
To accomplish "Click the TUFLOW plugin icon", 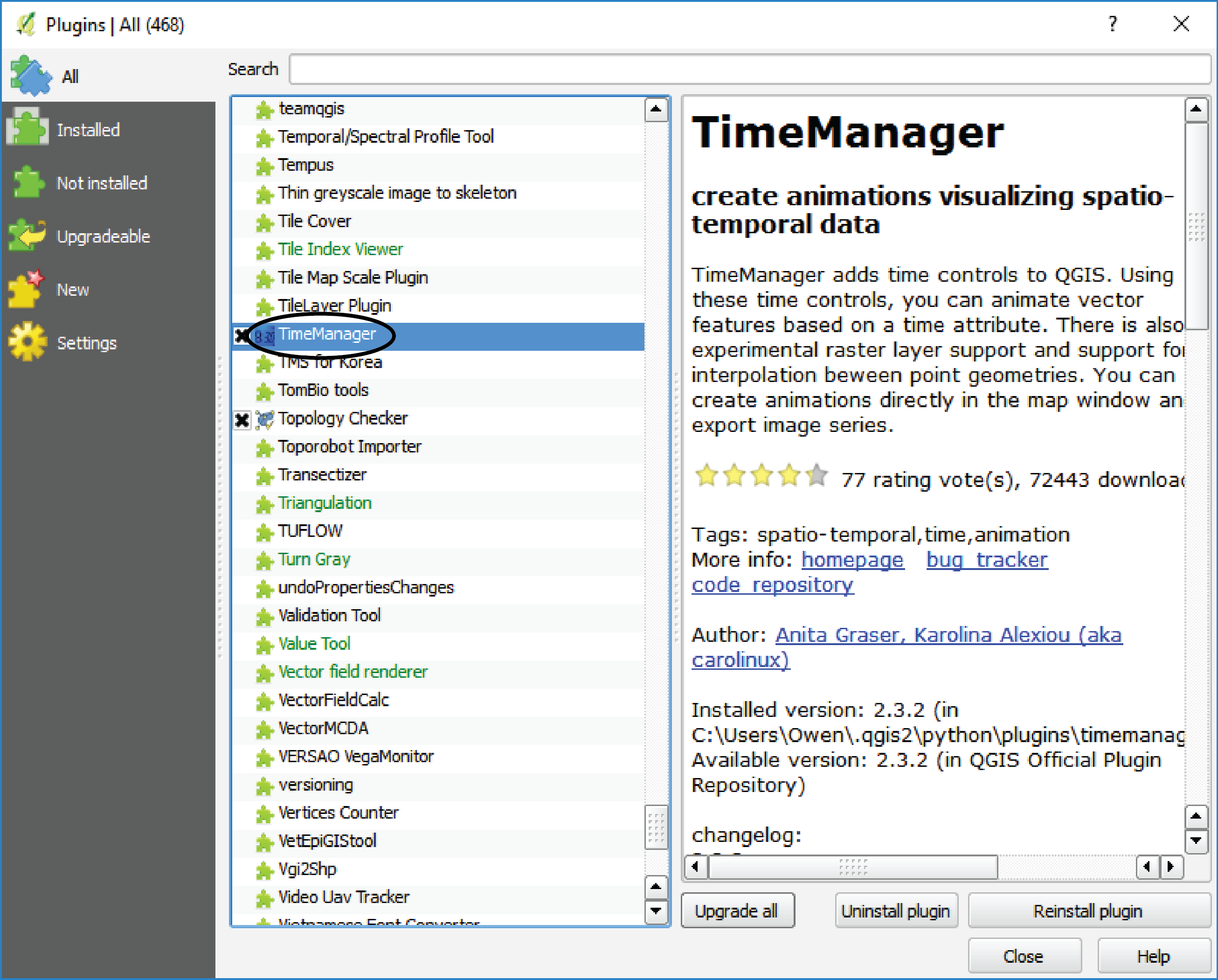I will click(x=264, y=532).
